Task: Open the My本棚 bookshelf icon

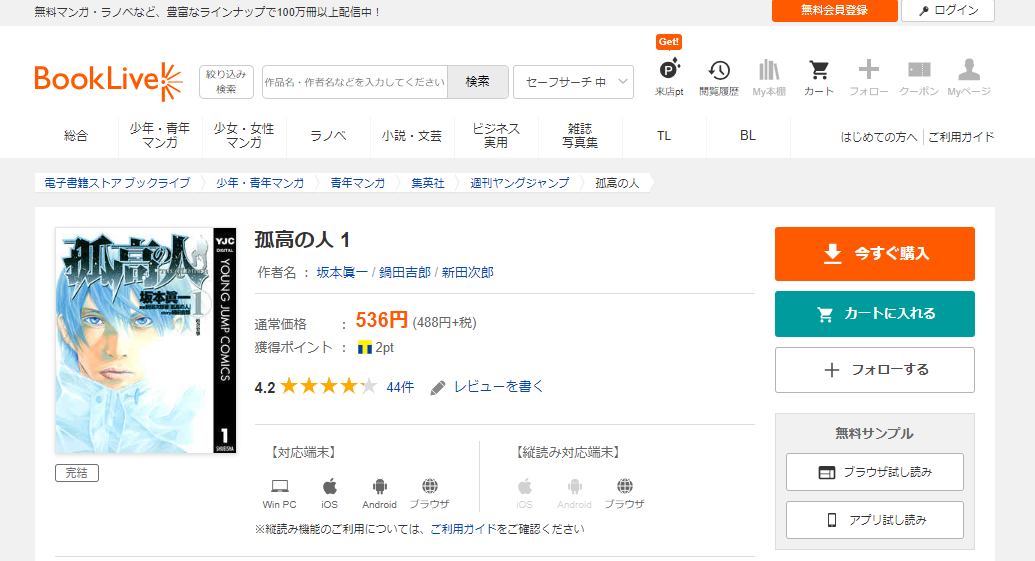Action: coord(768,71)
